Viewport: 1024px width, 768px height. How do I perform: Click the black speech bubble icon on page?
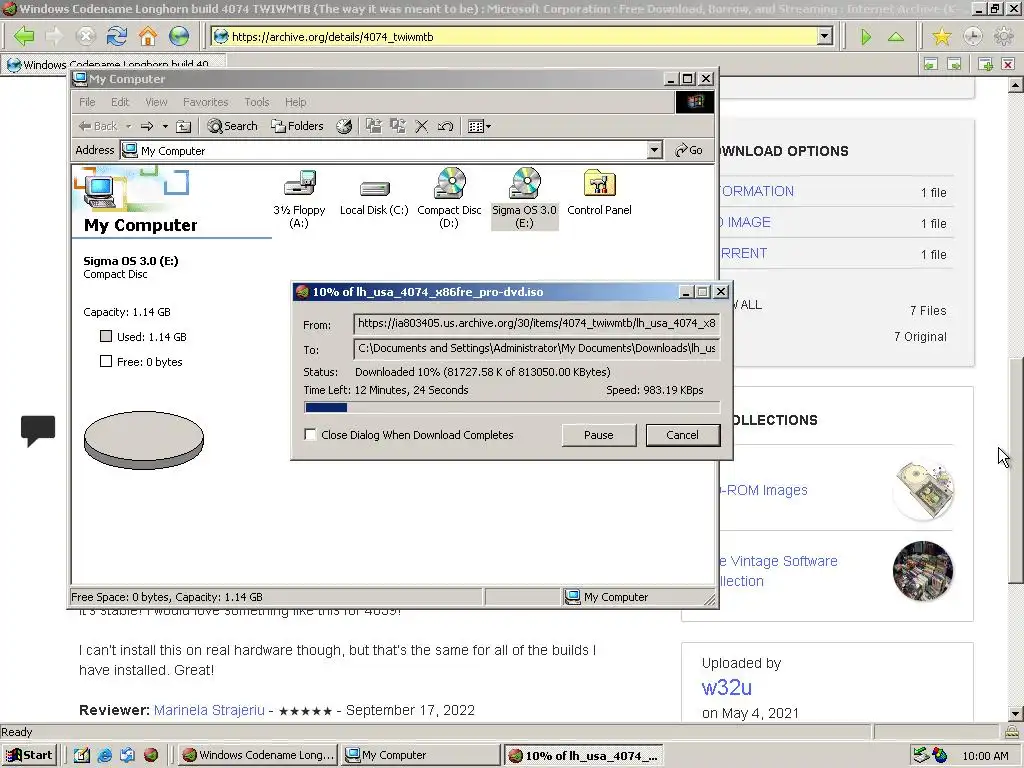coord(38,431)
